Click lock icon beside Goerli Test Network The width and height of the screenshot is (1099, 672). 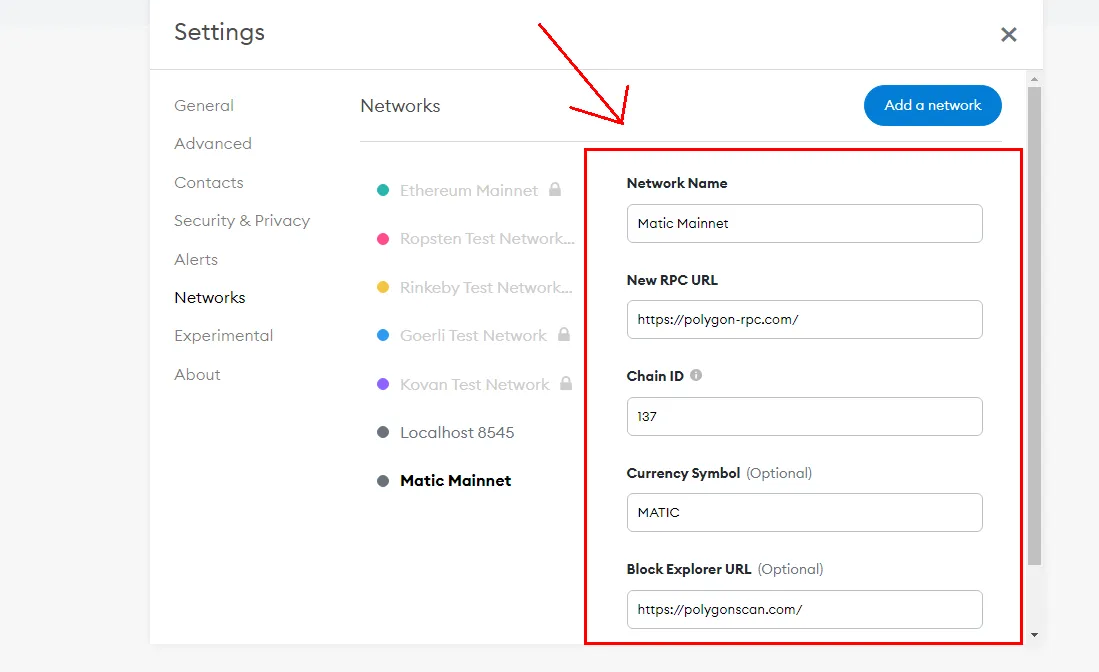[564, 334]
